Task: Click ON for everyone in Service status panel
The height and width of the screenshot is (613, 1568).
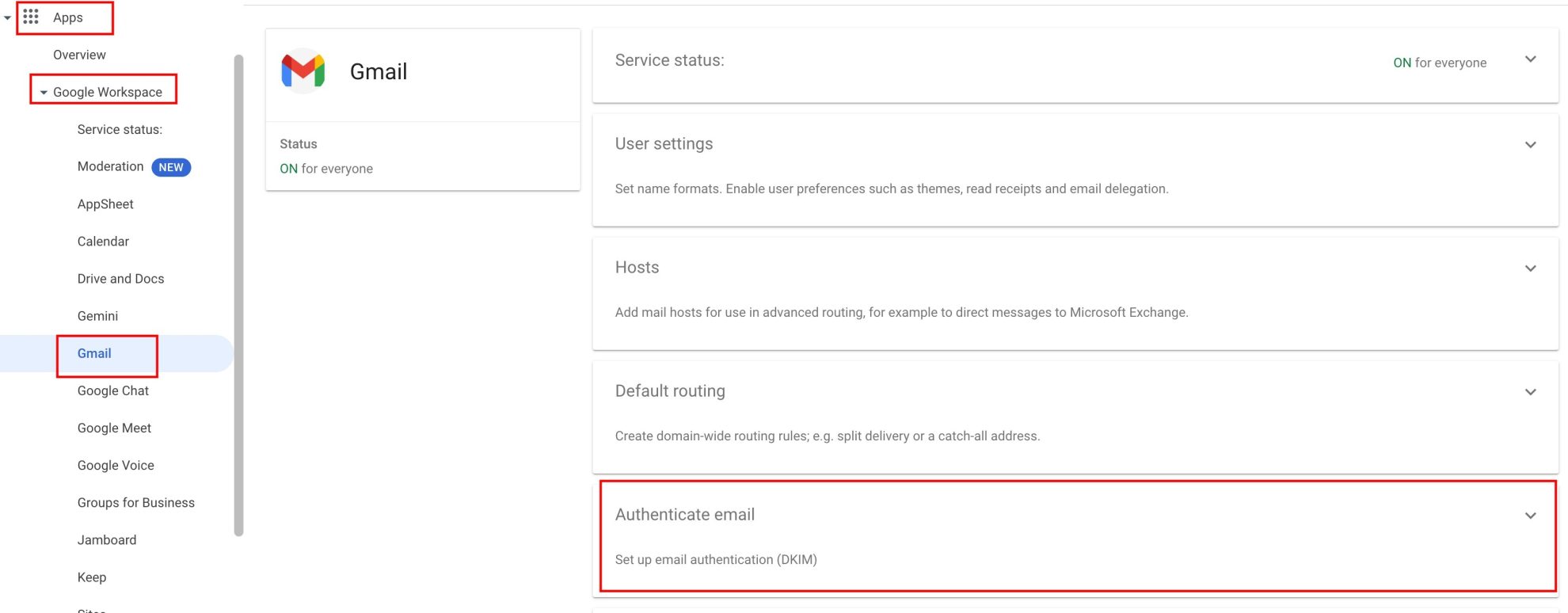Action: [x=1440, y=63]
